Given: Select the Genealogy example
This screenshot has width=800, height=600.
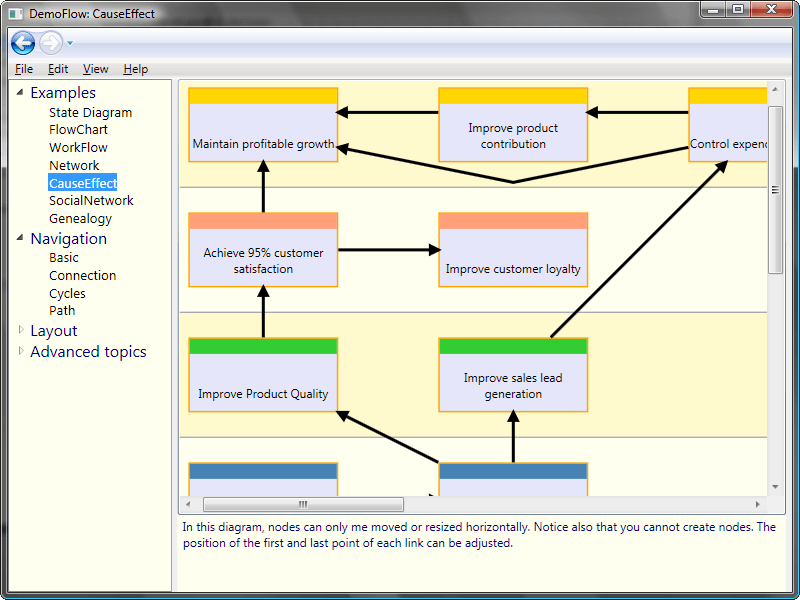Looking at the screenshot, I should pyautogui.click(x=80, y=218).
